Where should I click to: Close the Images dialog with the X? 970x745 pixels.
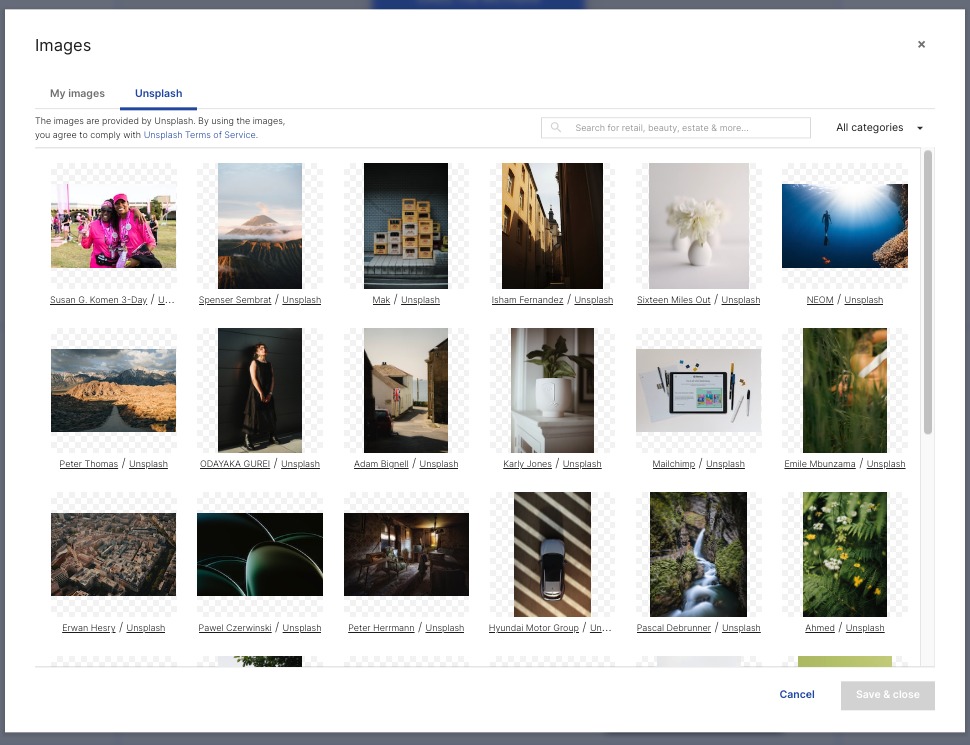tap(921, 44)
